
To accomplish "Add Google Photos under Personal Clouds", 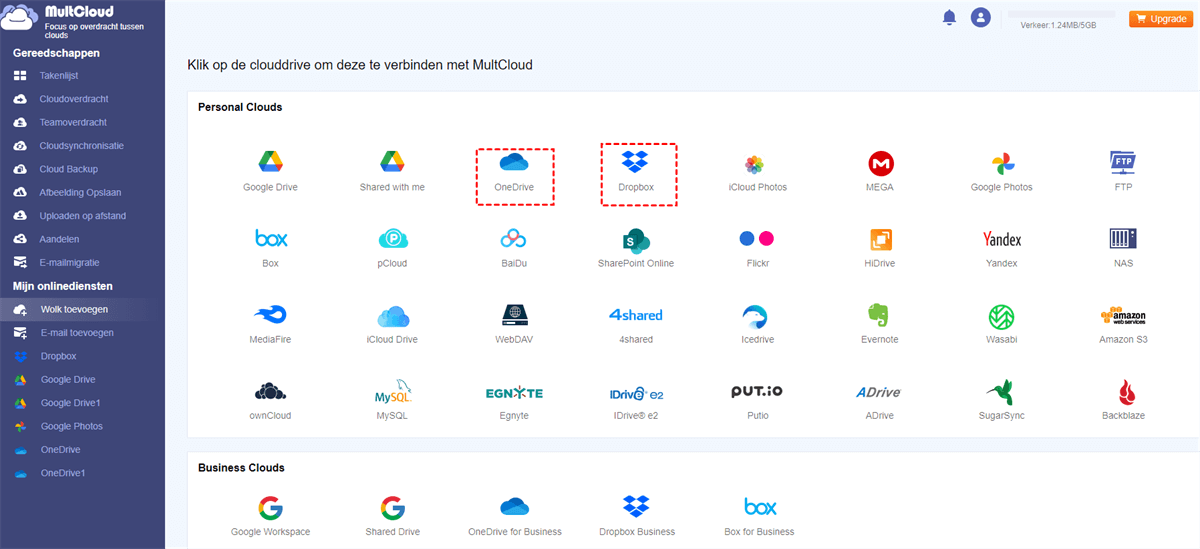I will (1001, 172).
